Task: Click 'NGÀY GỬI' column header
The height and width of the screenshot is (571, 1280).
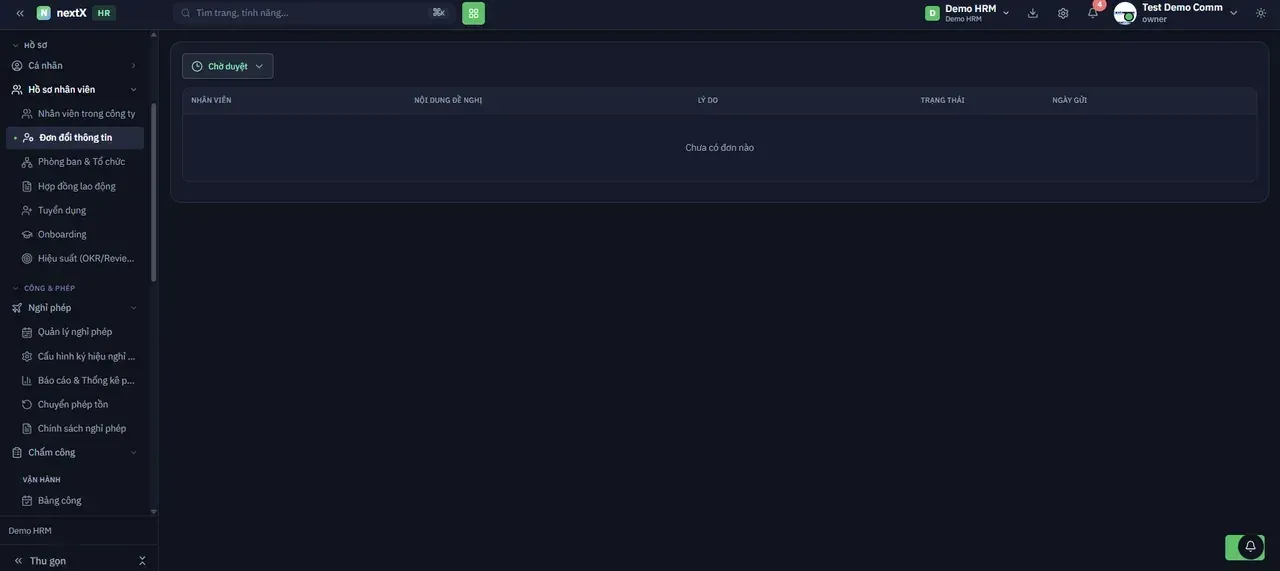Action: [x=1070, y=100]
